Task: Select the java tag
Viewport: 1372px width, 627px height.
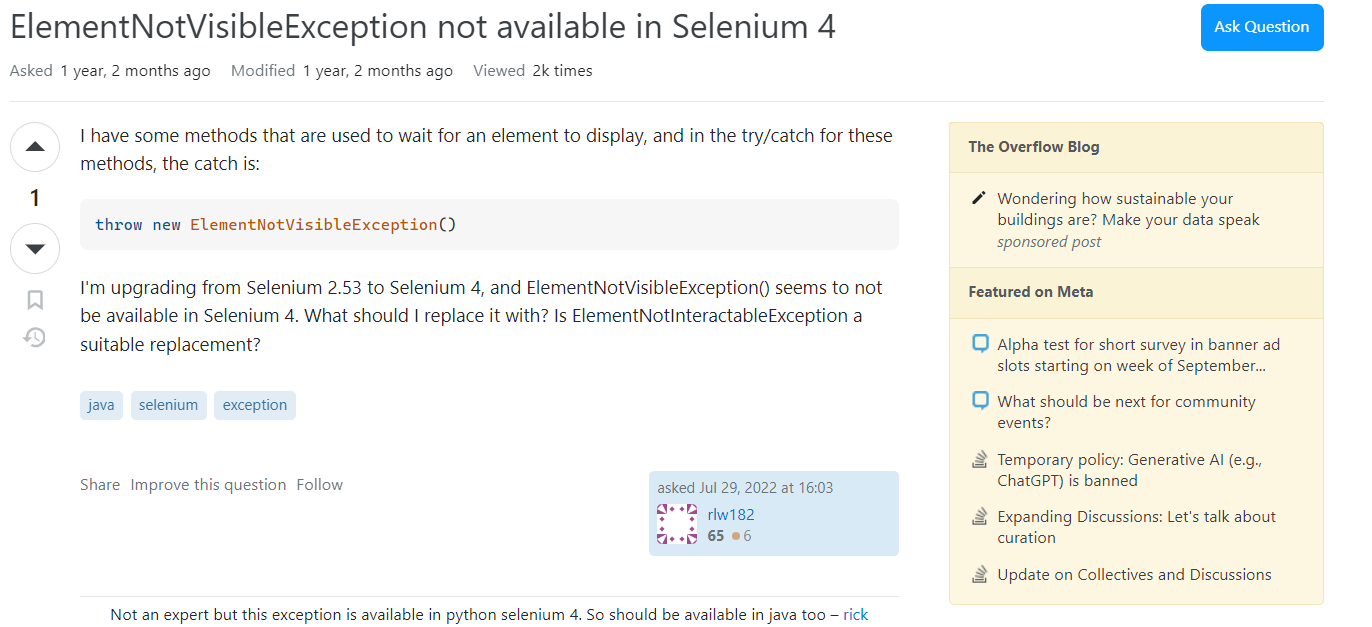Action: click(101, 405)
